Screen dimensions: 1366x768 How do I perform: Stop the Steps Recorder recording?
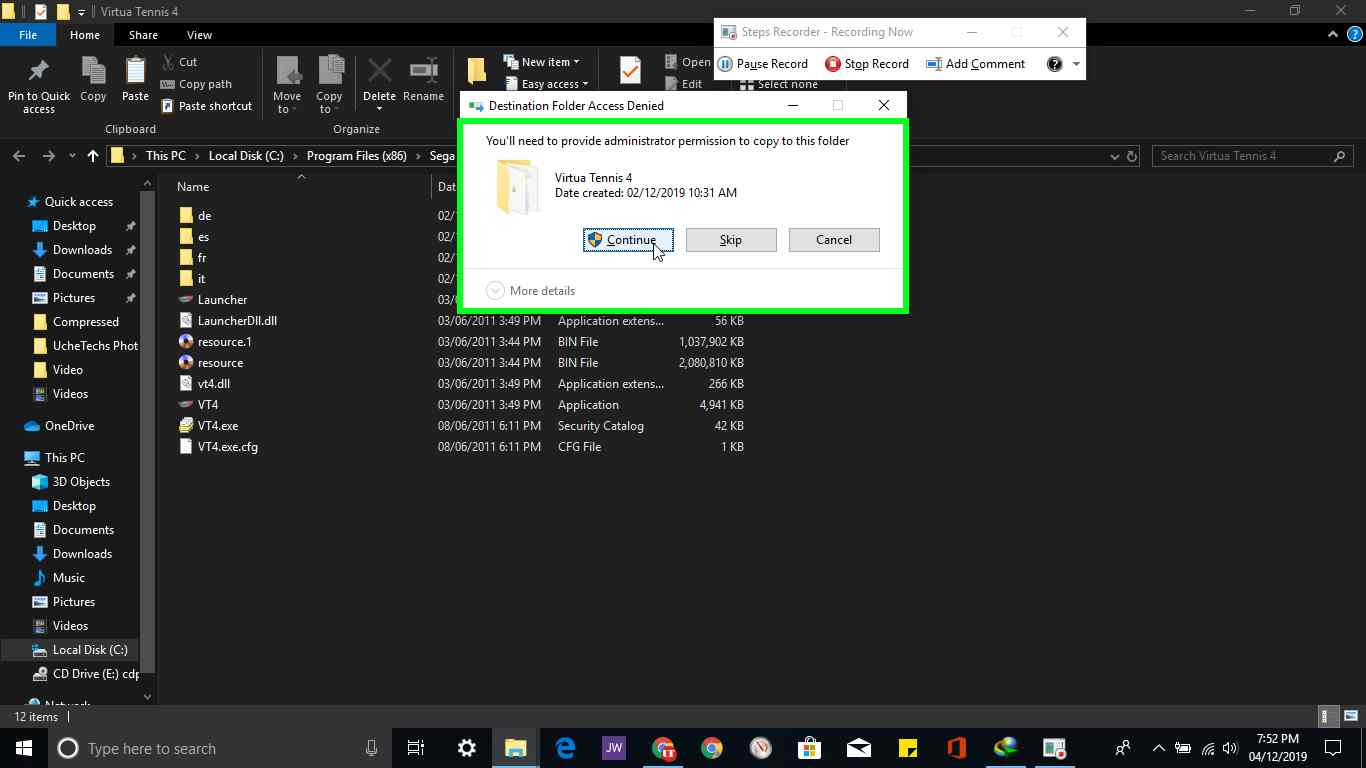coord(867,64)
